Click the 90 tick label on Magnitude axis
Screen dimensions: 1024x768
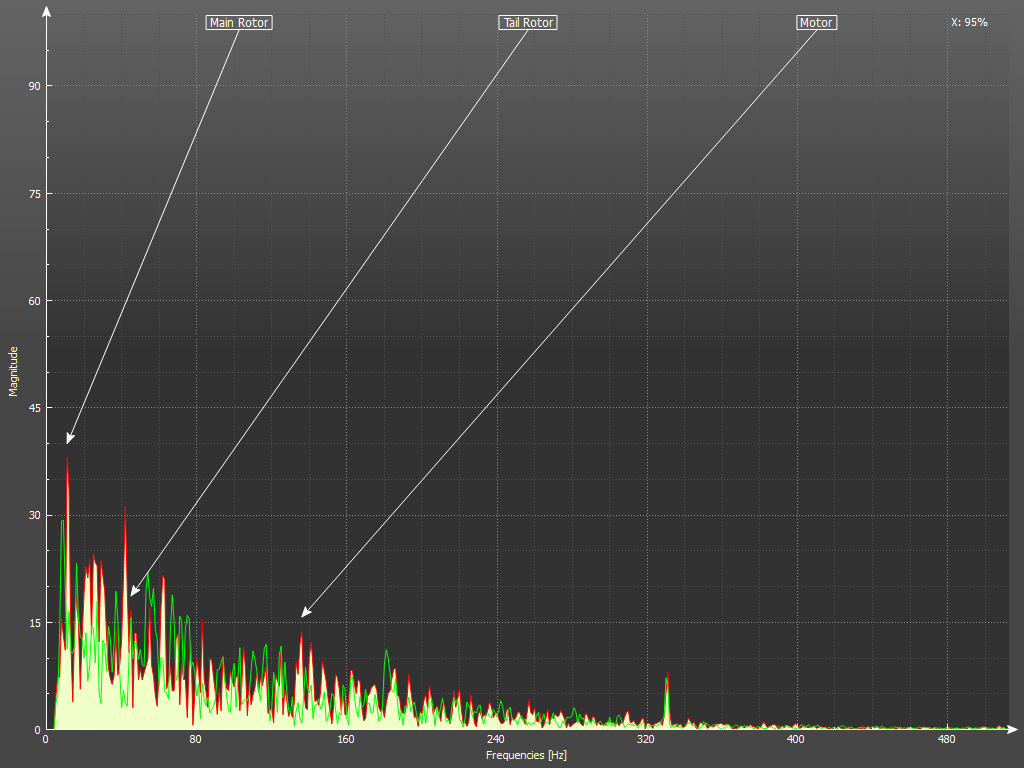(34, 86)
